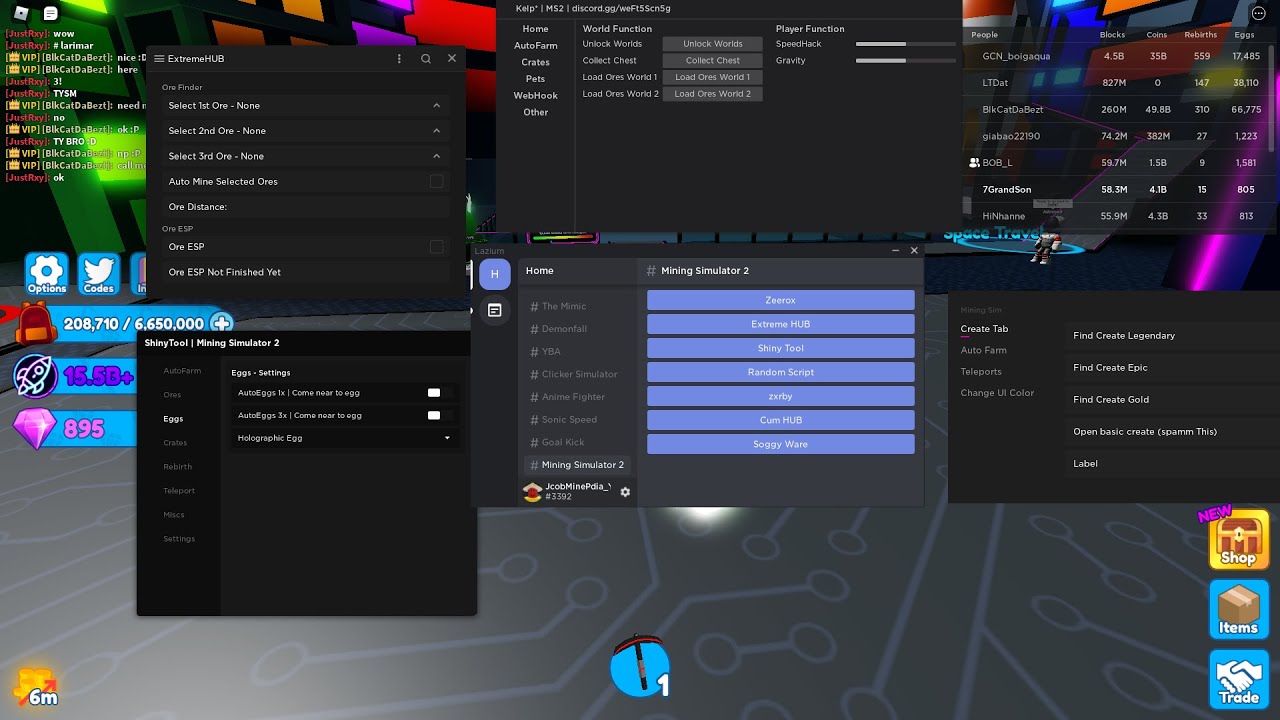Screen dimensions: 1280x720
Task: Click the Load Ores World 2 button
Action: (x=713, y=94)
